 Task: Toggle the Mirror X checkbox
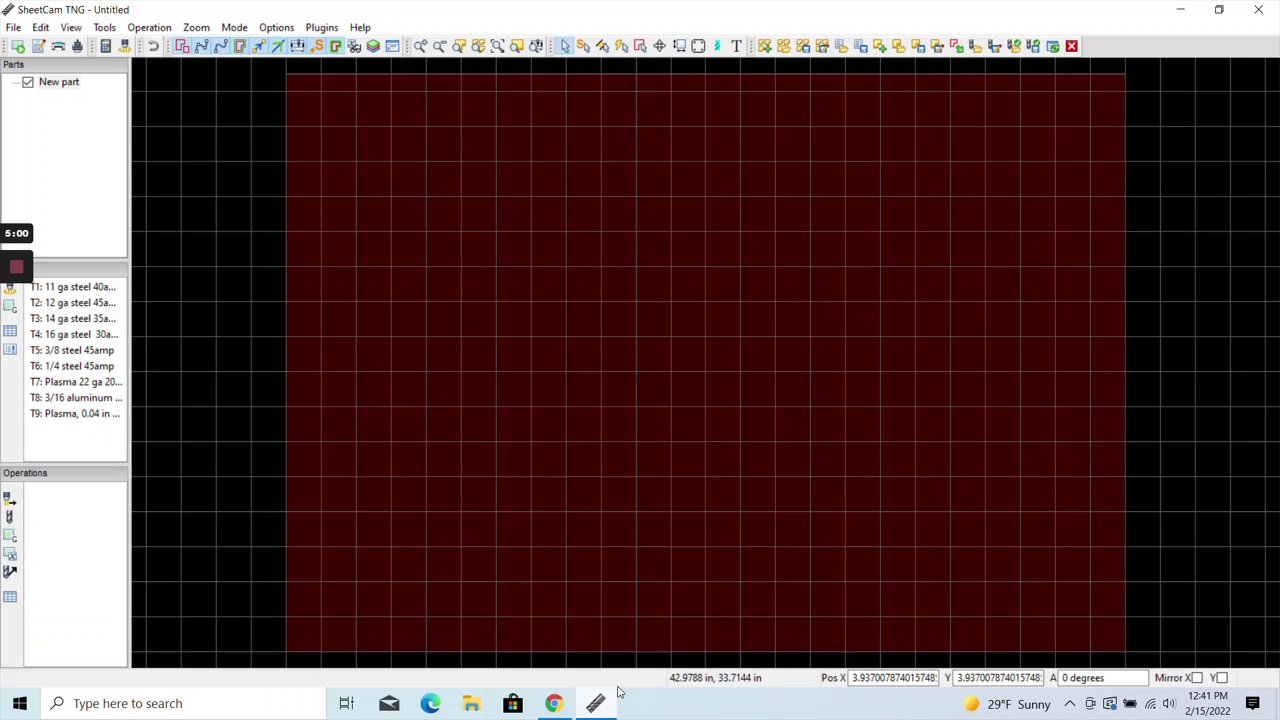1197,678
